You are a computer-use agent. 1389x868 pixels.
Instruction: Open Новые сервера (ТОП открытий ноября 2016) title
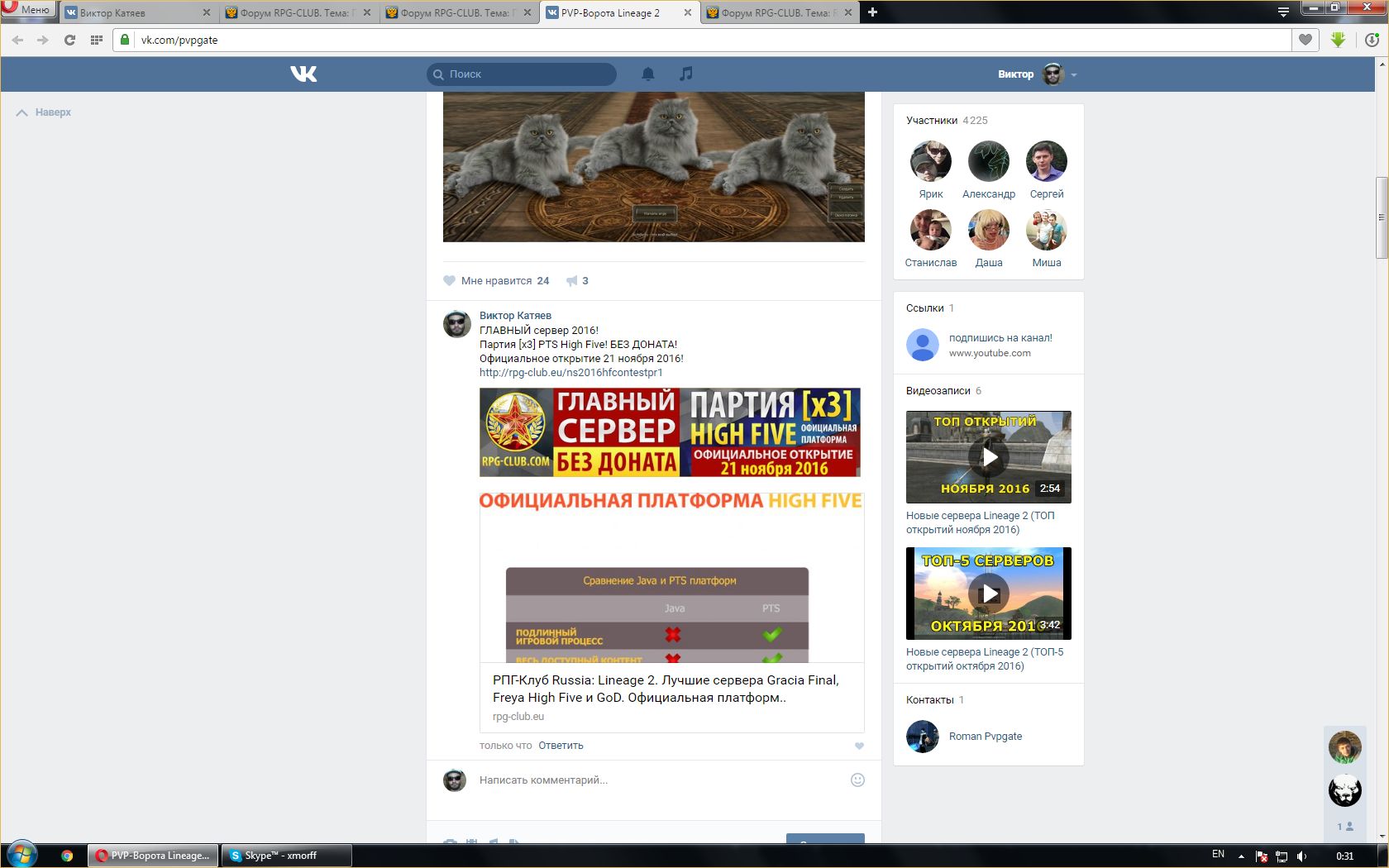(x=981, y=522)
